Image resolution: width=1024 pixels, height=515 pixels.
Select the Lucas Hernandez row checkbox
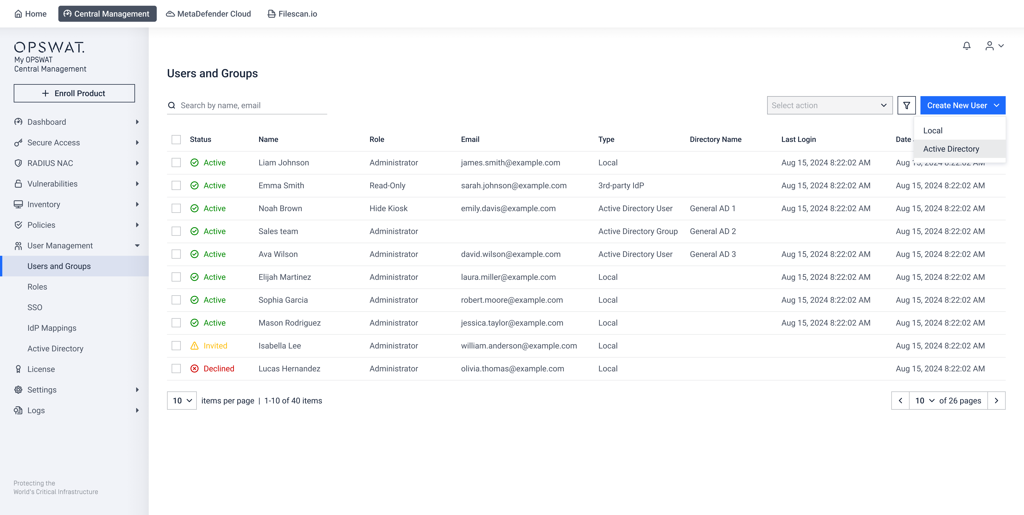(x=176, y=369)
